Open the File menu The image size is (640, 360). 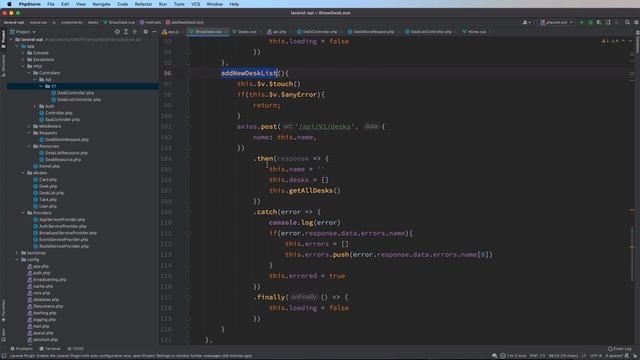[x=51, y=4]
